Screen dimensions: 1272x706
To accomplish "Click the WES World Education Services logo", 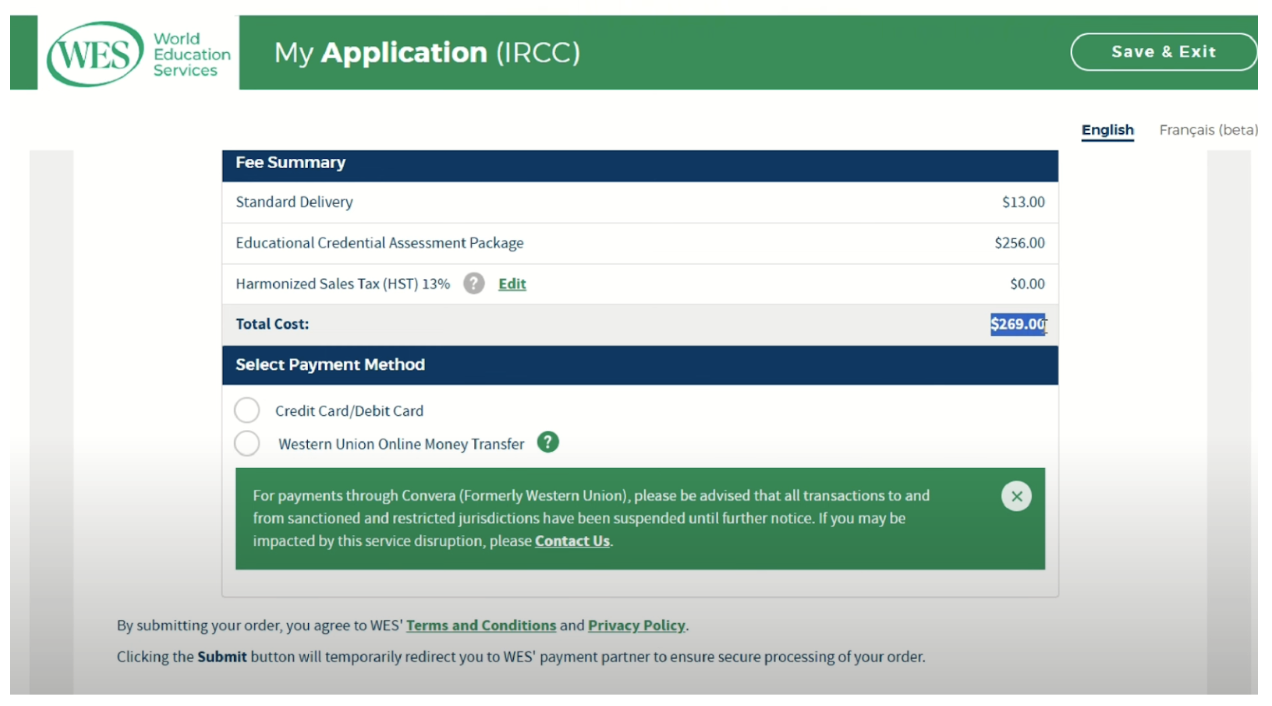I will (96, 52).
